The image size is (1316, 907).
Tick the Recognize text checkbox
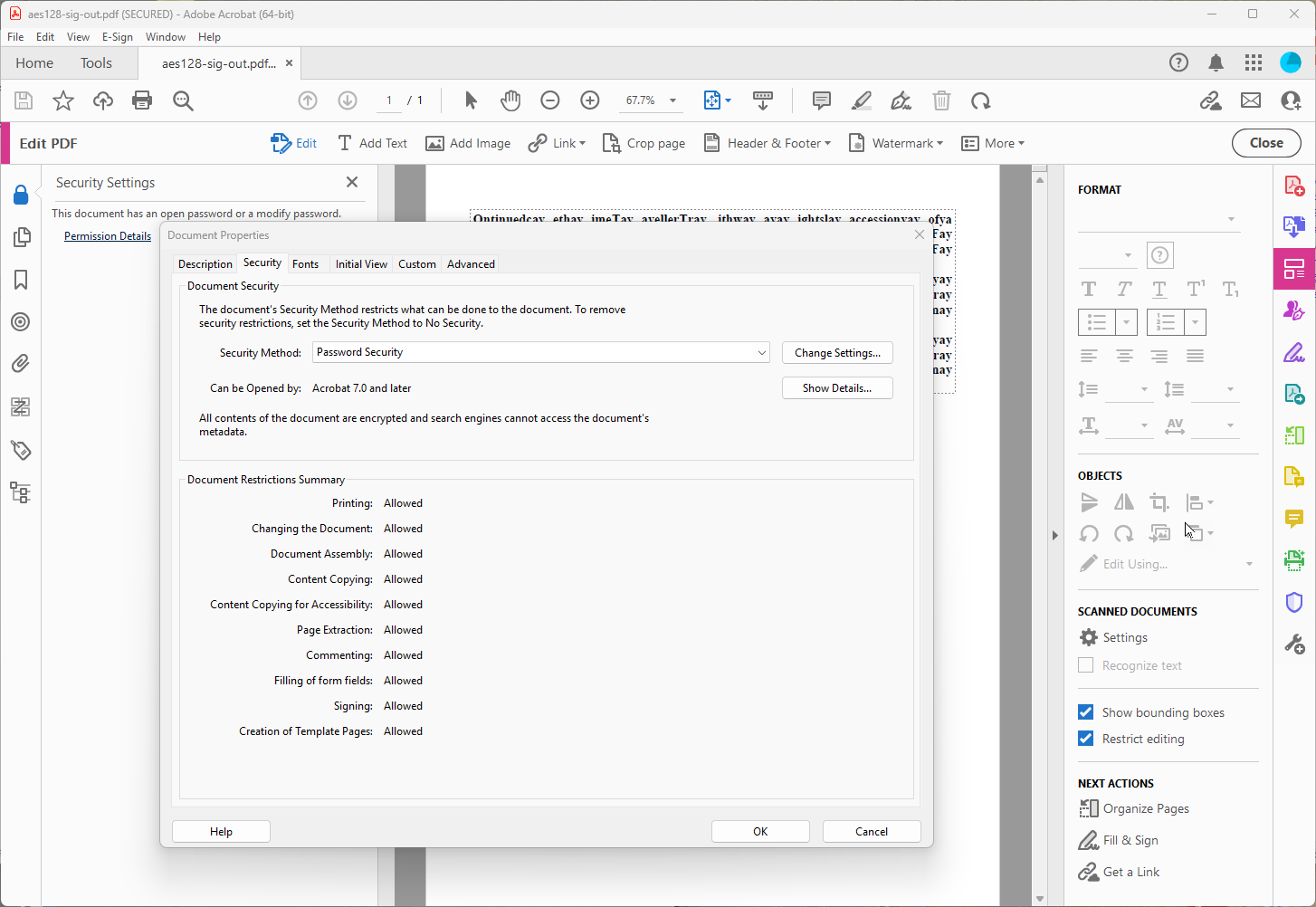(1086, 665)
